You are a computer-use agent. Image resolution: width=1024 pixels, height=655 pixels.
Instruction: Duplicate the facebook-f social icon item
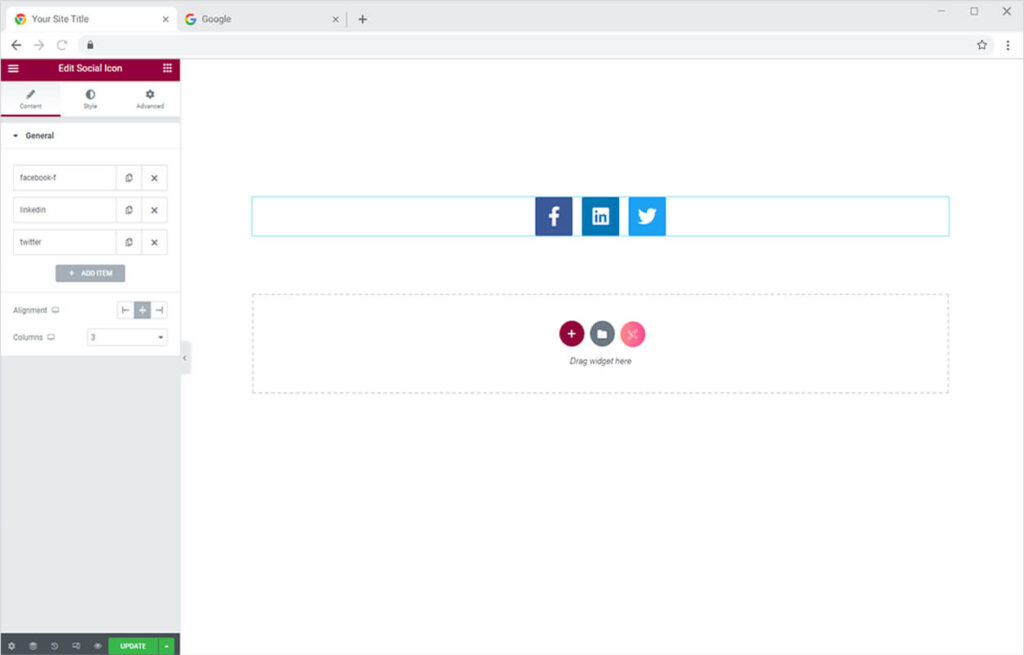129,178
